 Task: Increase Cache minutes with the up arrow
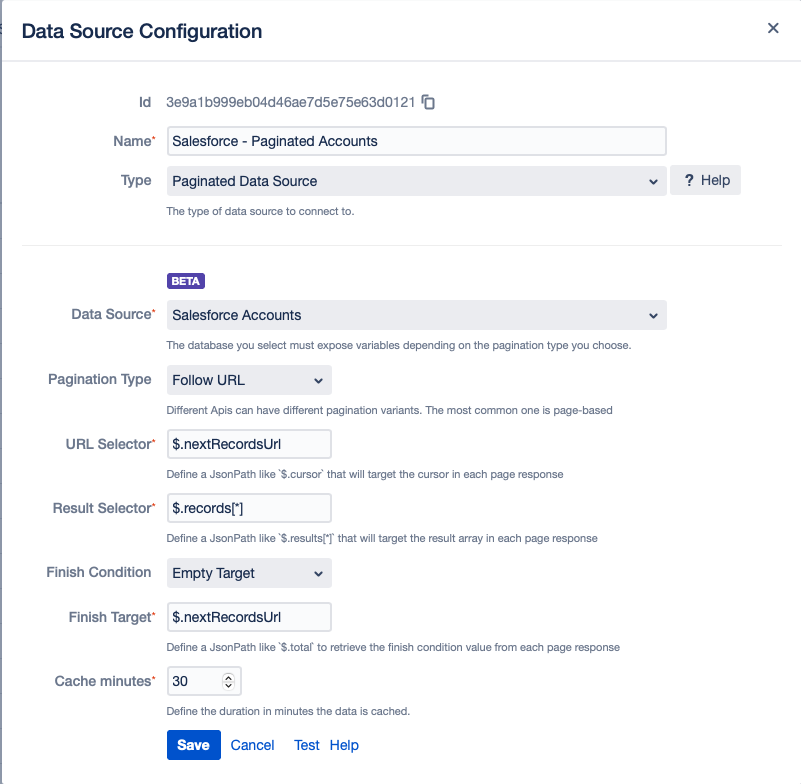[229, 677]
